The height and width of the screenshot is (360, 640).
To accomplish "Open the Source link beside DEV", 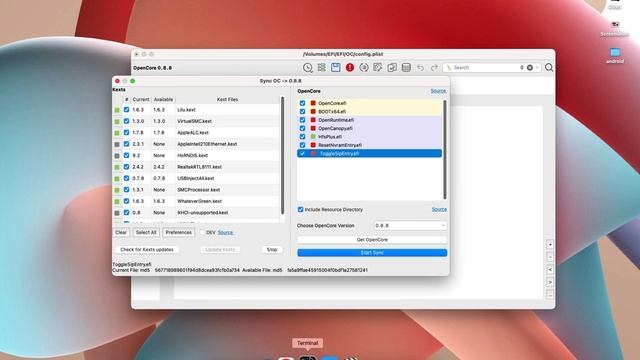I will click(x=225, y=233).
